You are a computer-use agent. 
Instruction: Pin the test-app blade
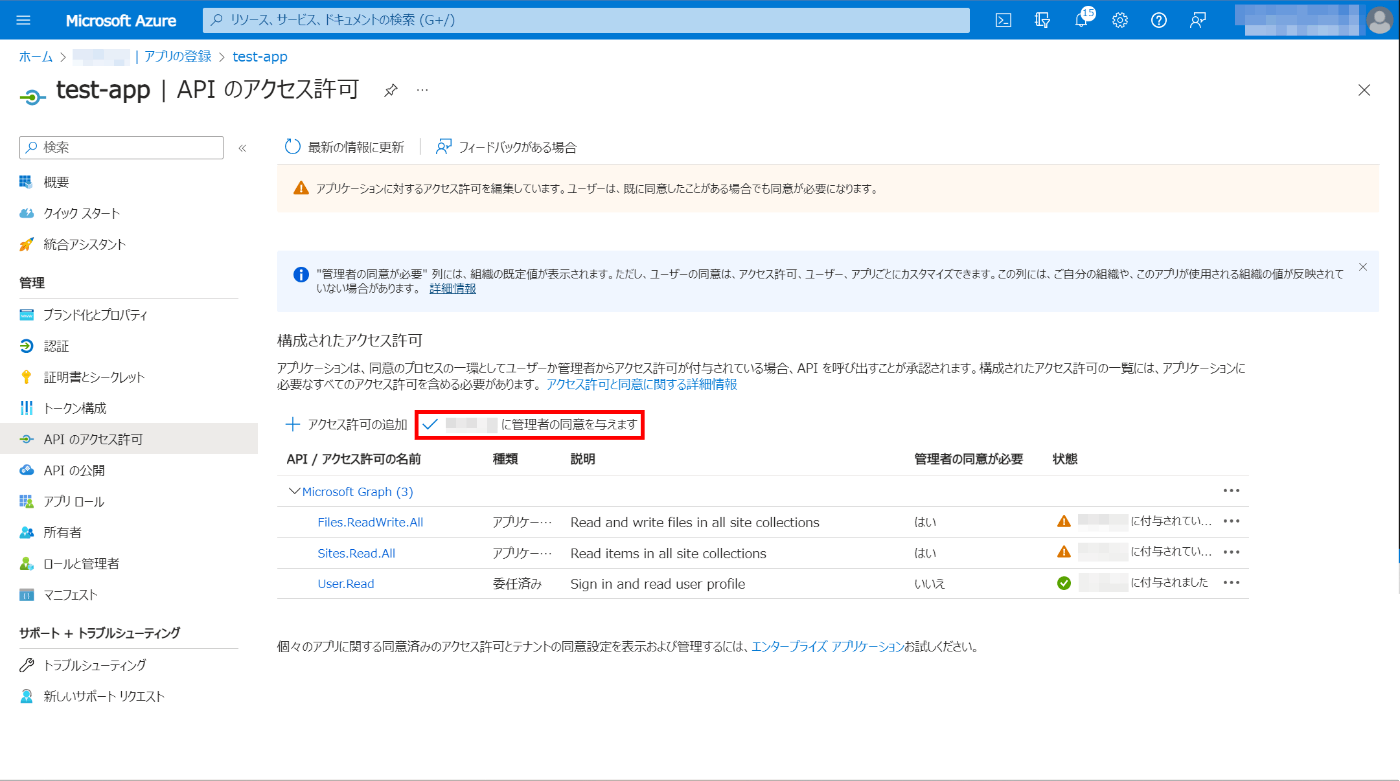click(x=391, y=90)
